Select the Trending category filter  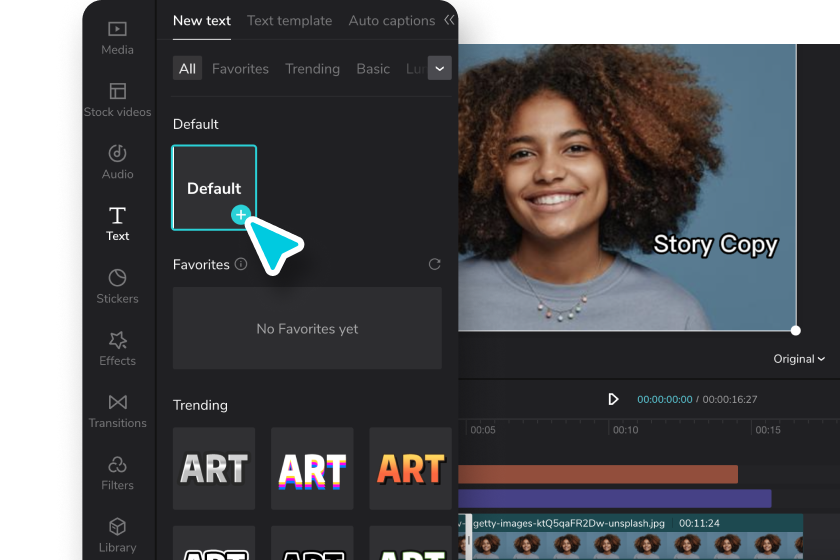click(312, 69)
